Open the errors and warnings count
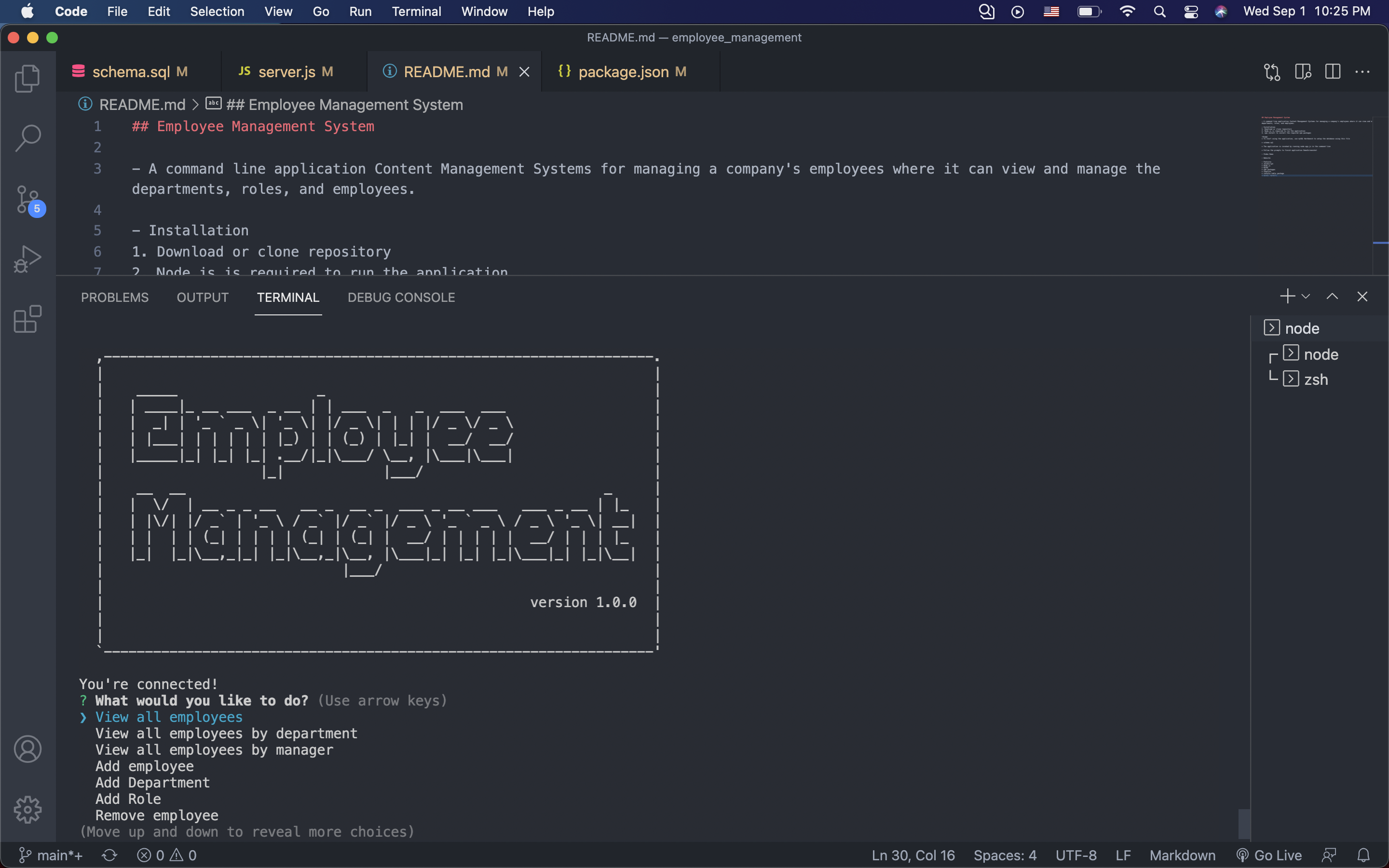1389x868 pixels. coord(167,855)
